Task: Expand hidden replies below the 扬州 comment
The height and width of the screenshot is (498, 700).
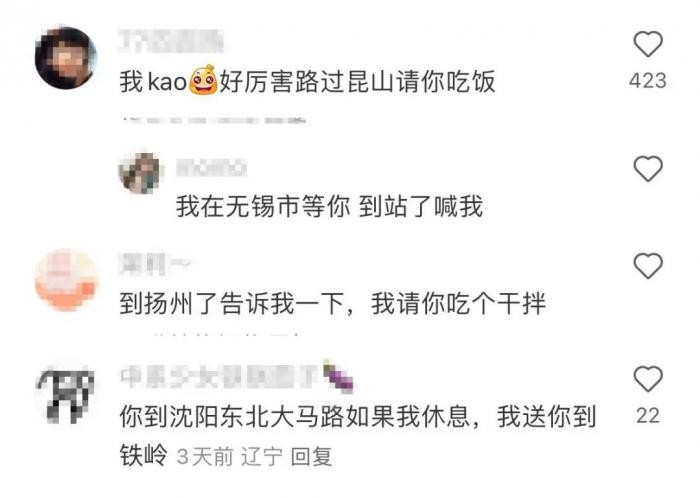Action: [x=225, y=334]
